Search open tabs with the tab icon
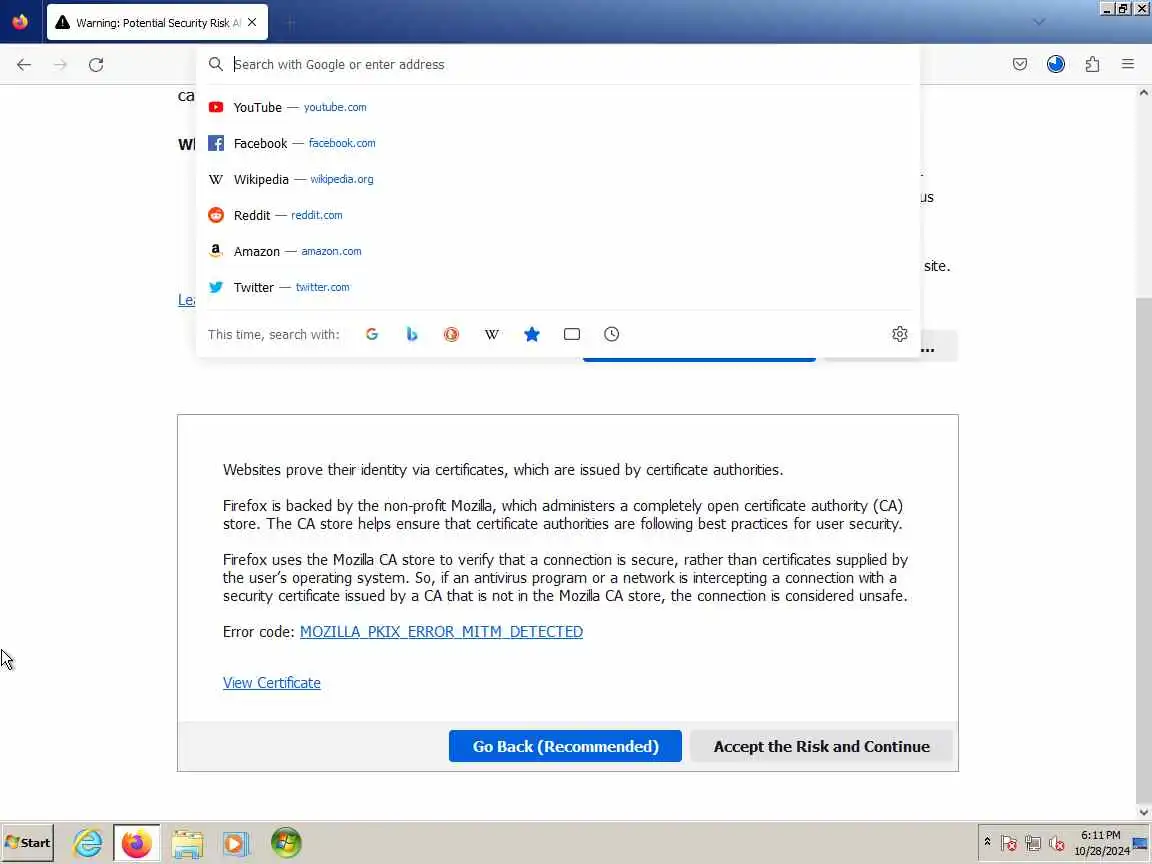 [572, 334]
